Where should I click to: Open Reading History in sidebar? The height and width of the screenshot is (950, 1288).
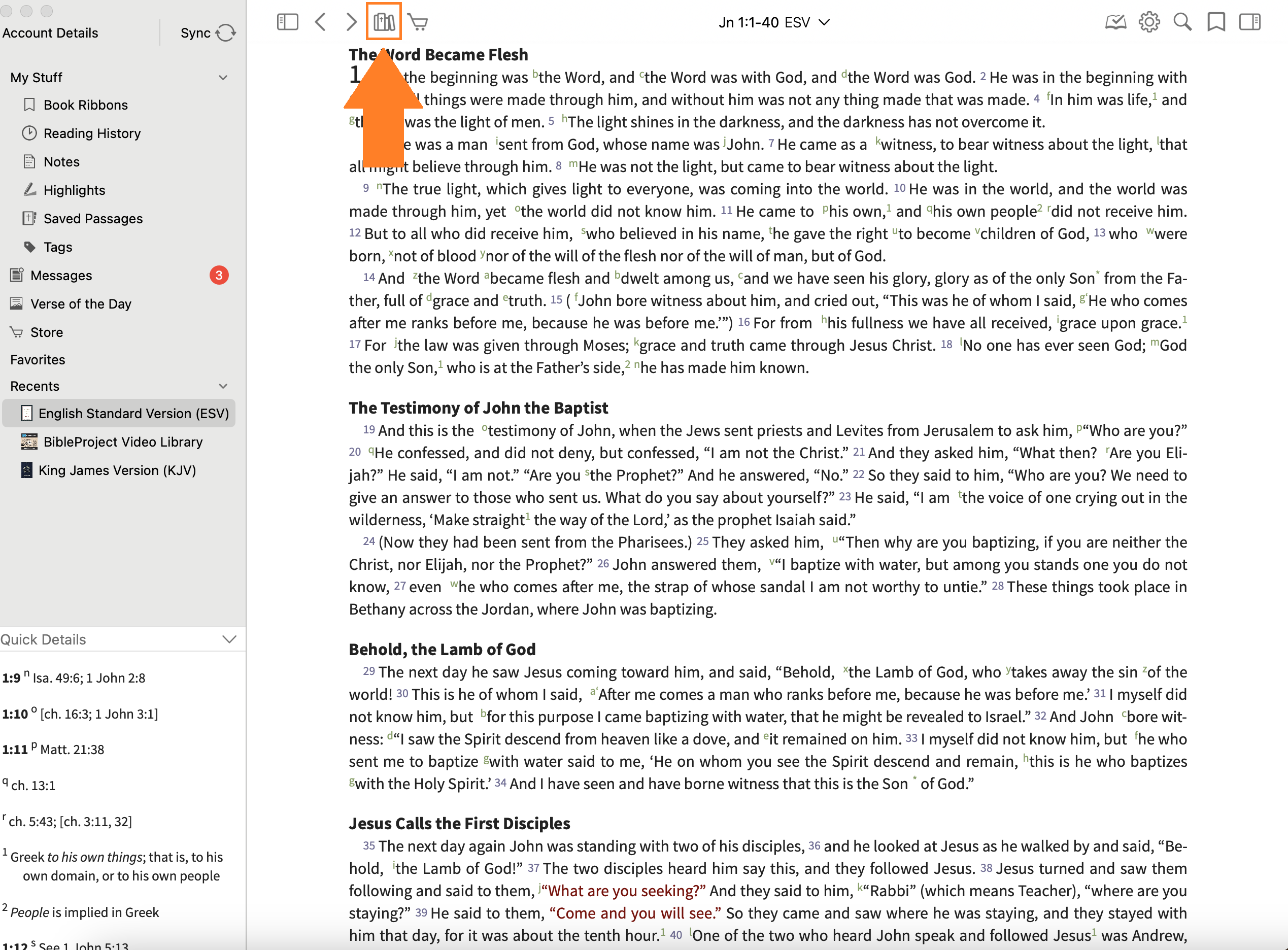click(x=92, y=133)
